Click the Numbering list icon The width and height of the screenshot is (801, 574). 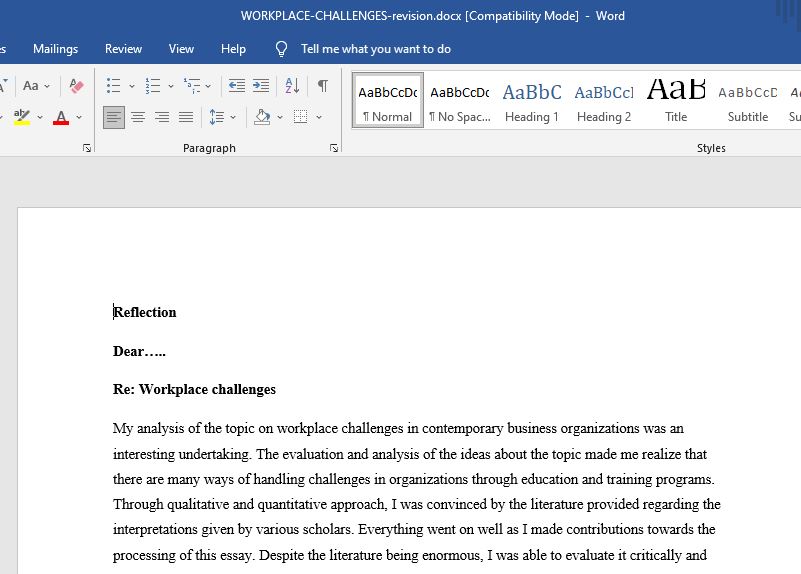(153, 86)
